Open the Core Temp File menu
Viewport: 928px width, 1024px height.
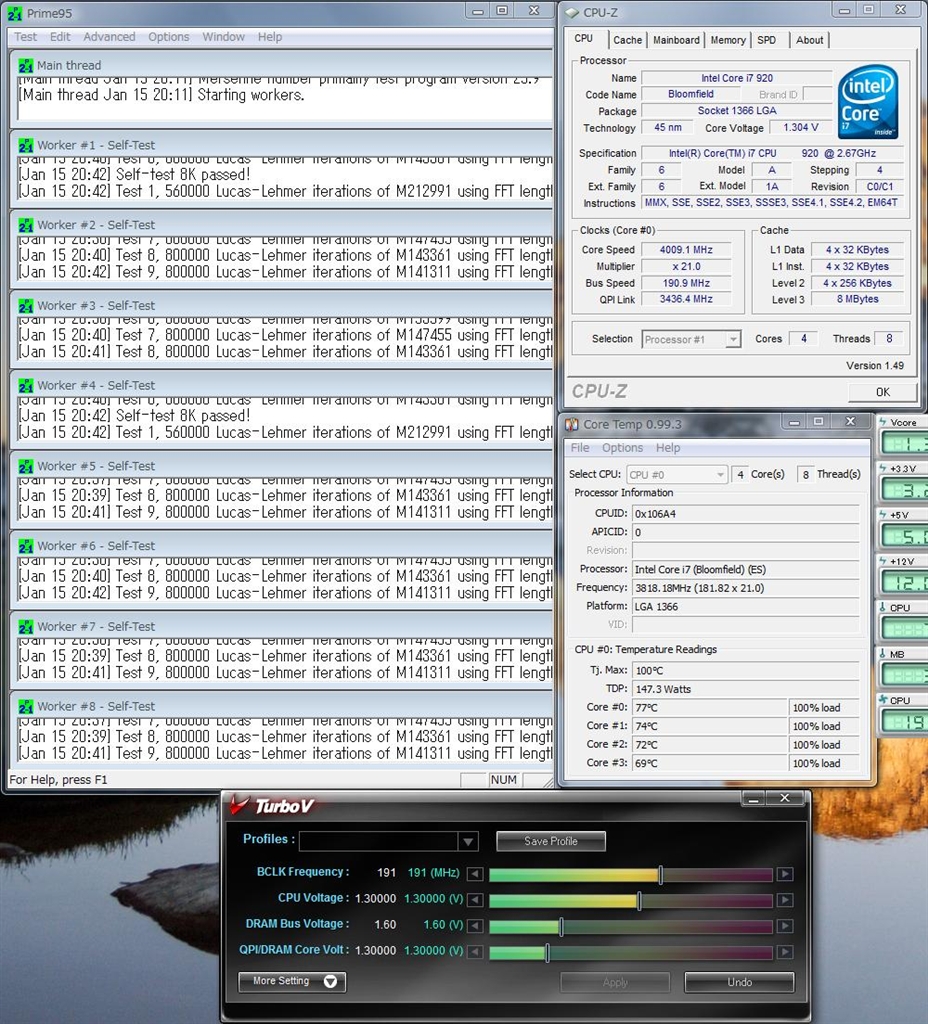580,447
